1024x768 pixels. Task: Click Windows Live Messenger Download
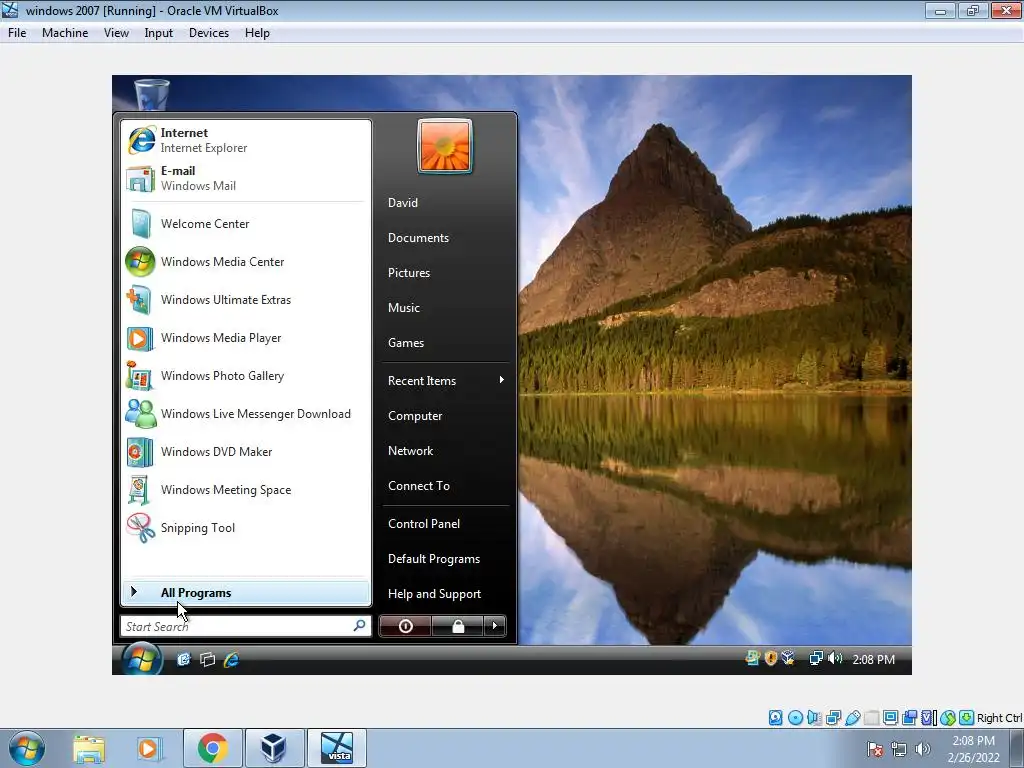tap(246, 414)
